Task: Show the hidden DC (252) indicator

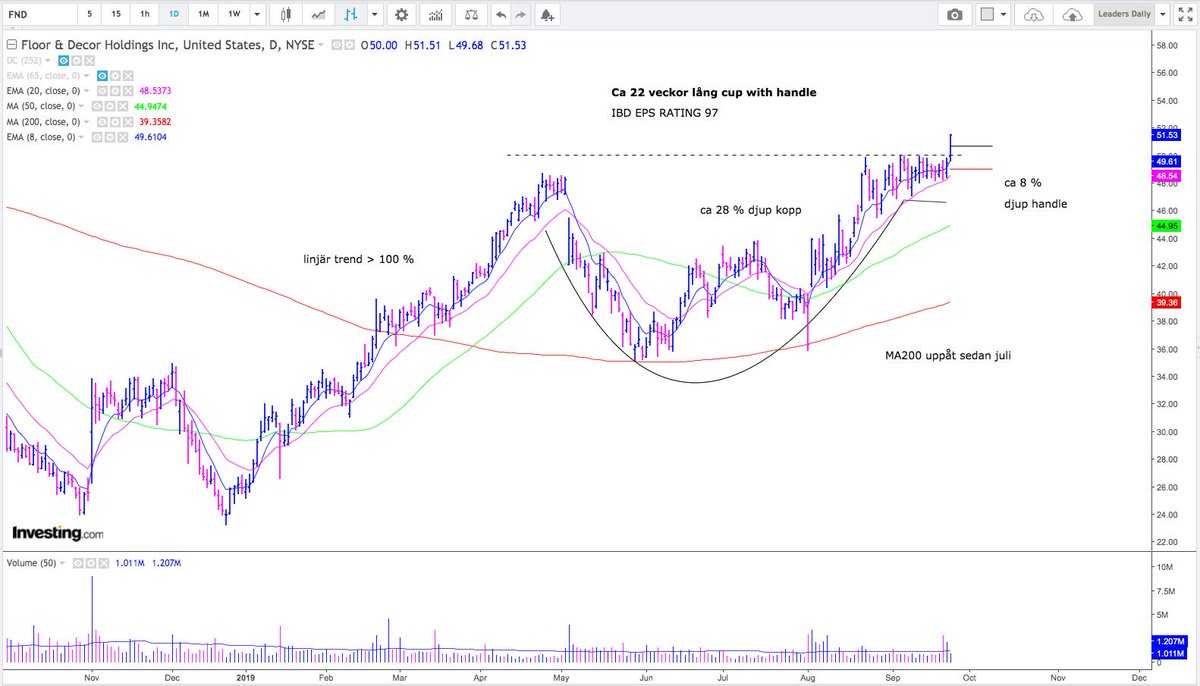Action: point(63,61)
